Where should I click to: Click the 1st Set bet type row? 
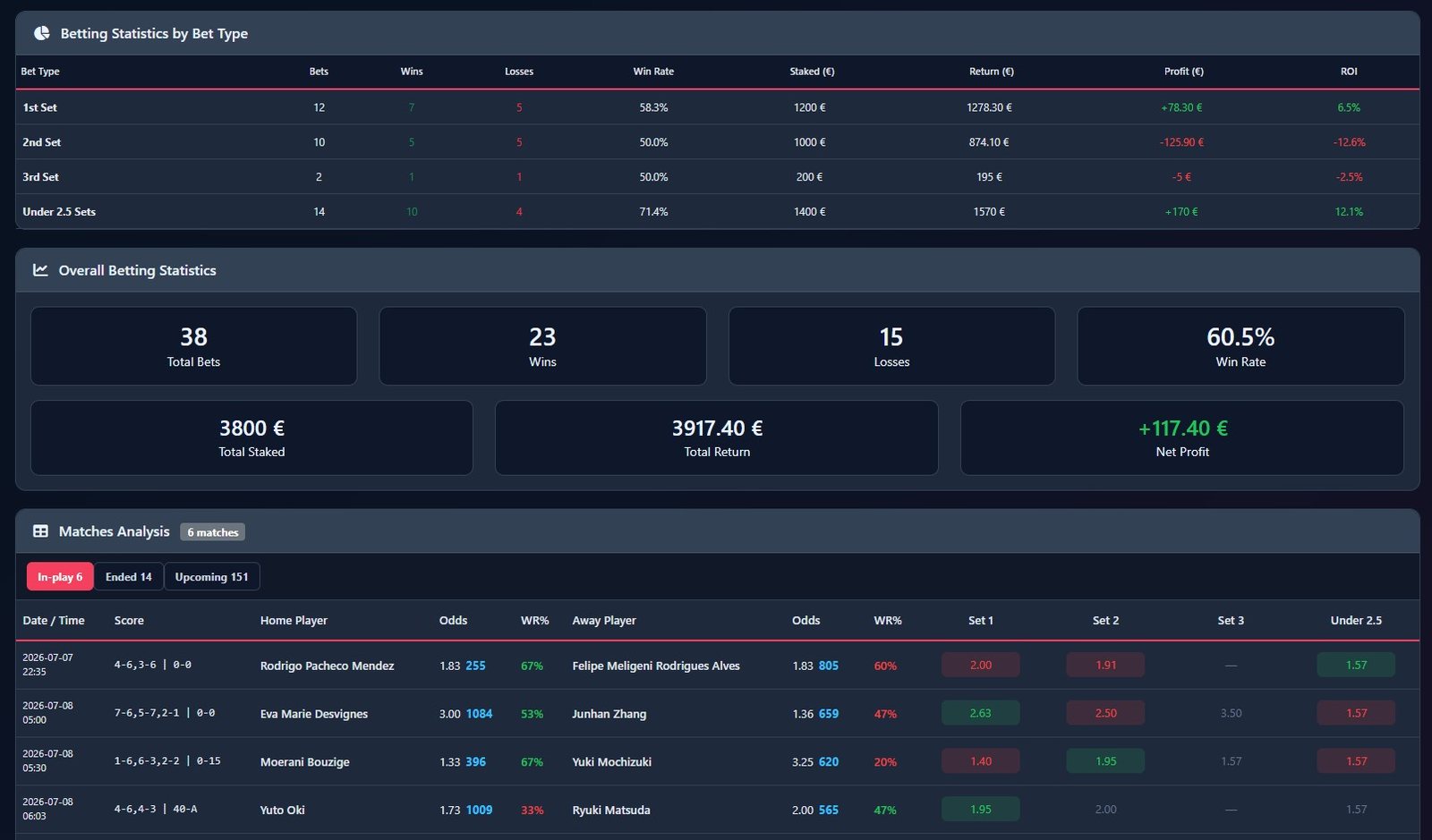point(717,107)
